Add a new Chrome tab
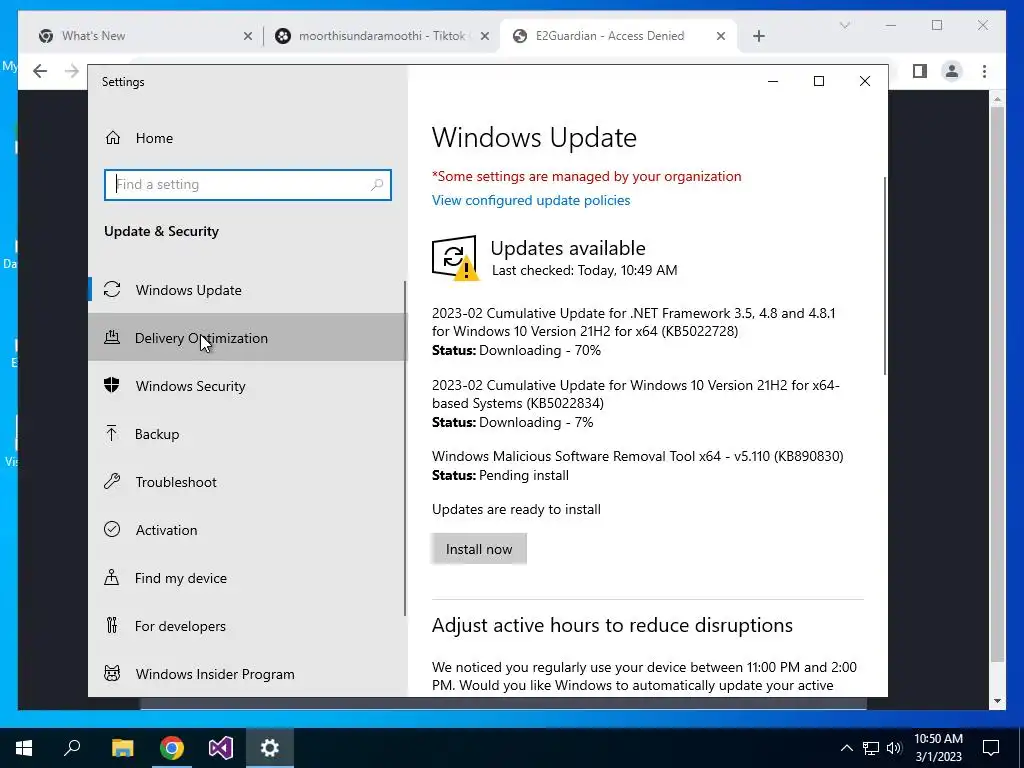 click(758, 36)
